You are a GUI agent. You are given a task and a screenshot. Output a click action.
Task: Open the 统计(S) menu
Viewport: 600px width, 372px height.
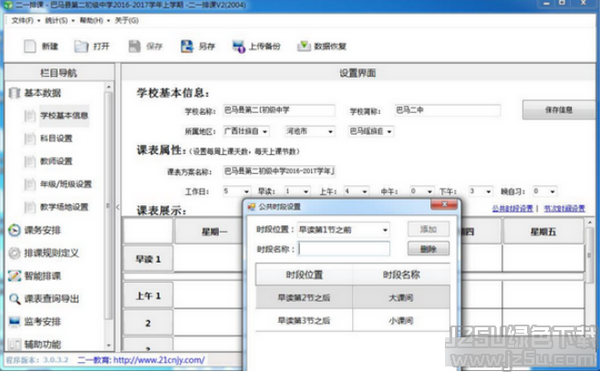click(x=56, y=20)
